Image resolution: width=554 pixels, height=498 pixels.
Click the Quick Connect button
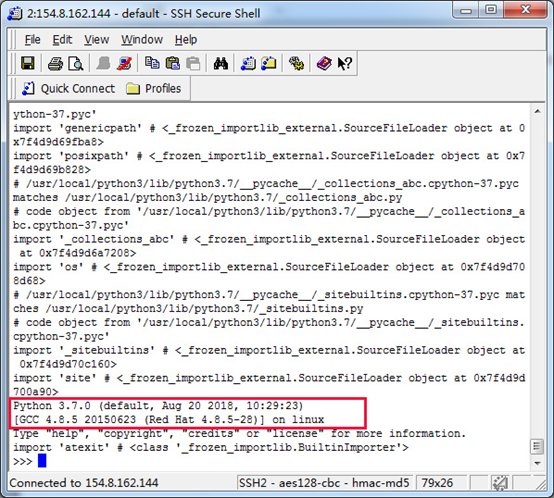pyautogui.click(x=69, y=88)
